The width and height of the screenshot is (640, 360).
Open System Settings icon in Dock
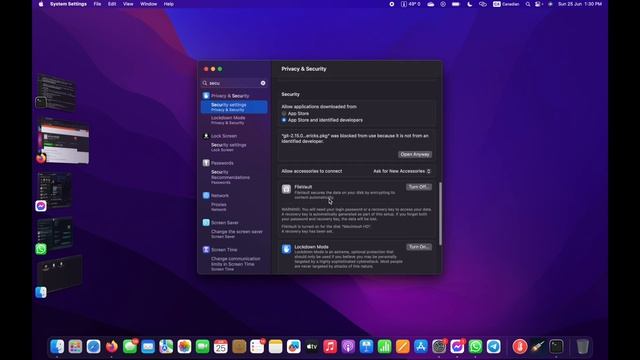pos(439,347)
